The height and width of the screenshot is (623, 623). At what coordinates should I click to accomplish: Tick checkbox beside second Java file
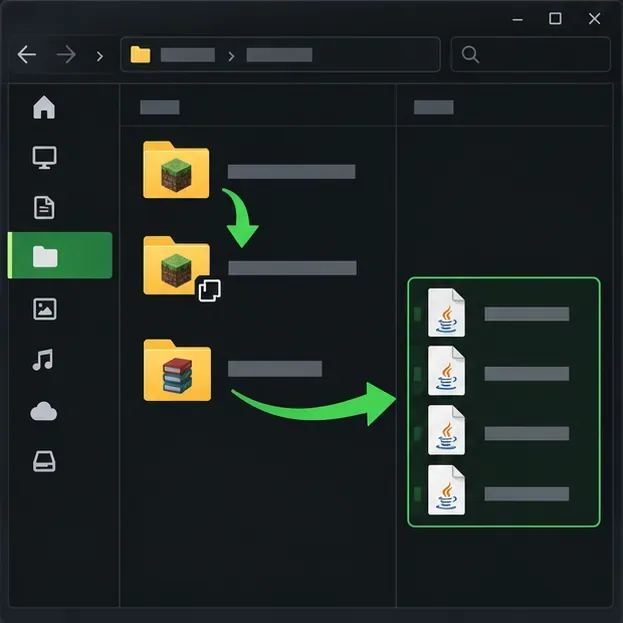point(417,374)
